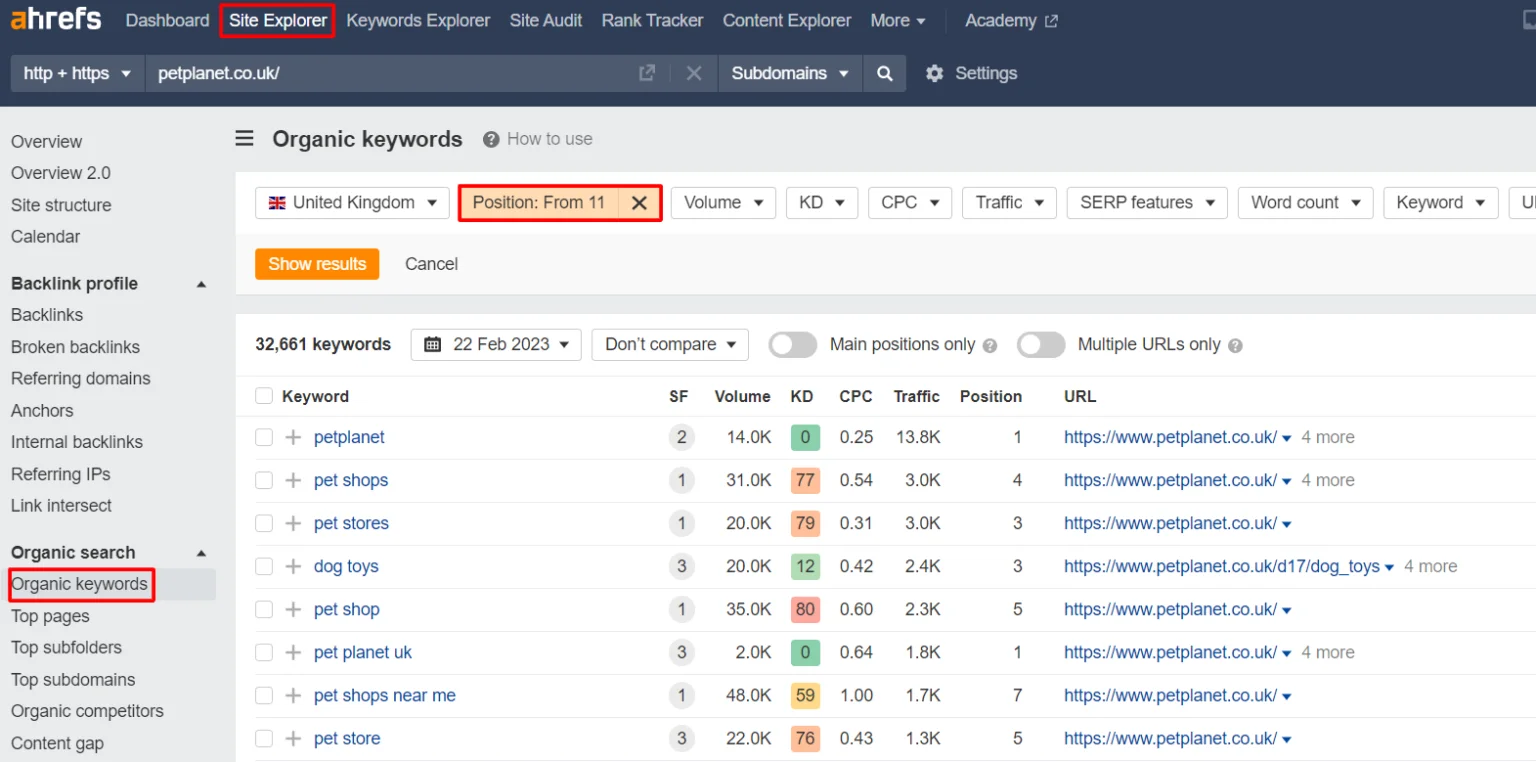This screenshot has width=1536, height=762.
Task: Sort by the Traffic column header
Action: [916, 396]
